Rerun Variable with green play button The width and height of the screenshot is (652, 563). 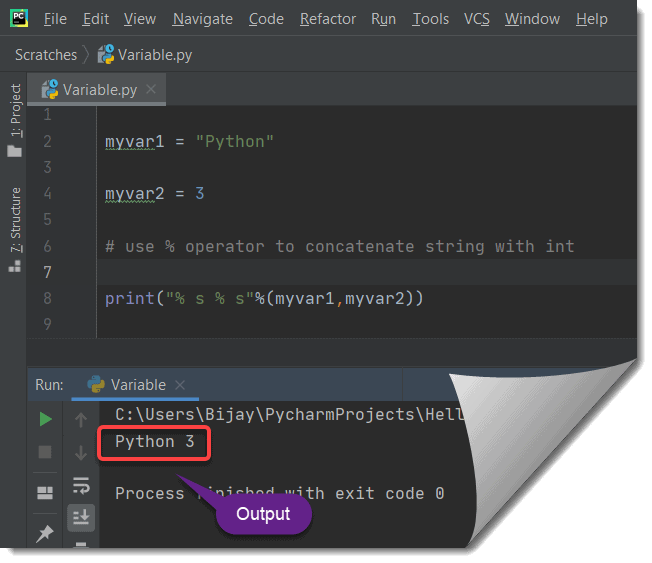pyautogui.click(x=45, y=419)
